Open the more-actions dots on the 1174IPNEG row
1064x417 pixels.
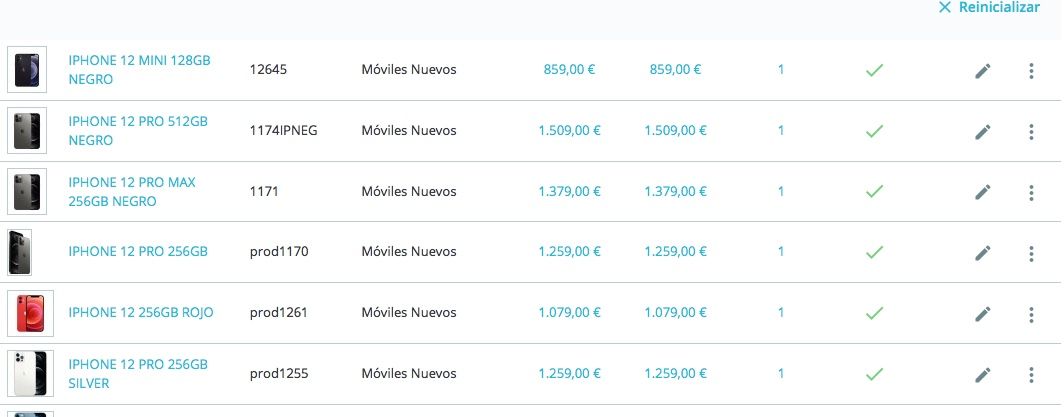(1031, 132)
